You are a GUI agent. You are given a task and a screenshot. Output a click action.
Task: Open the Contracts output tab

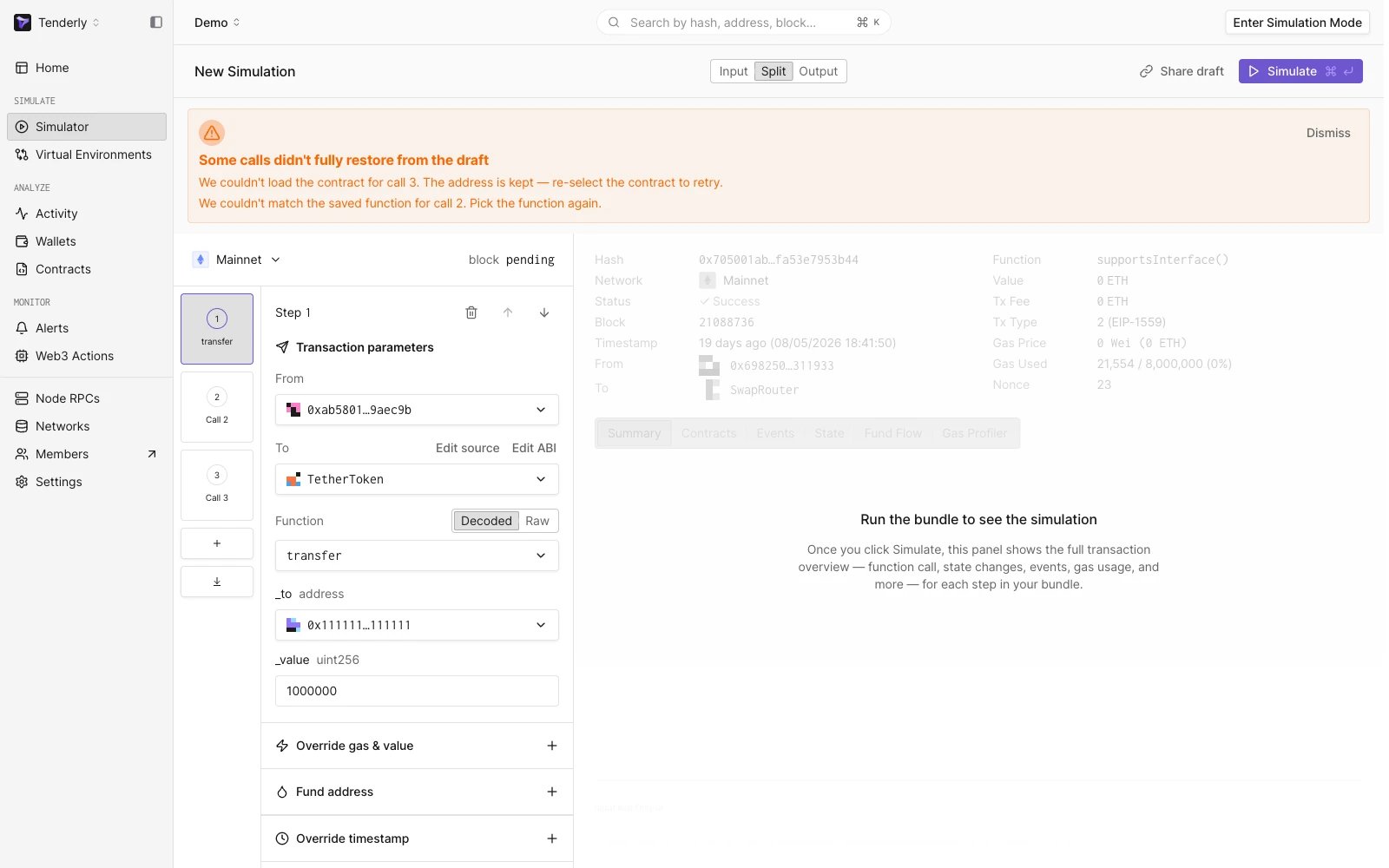coord(708,433)
